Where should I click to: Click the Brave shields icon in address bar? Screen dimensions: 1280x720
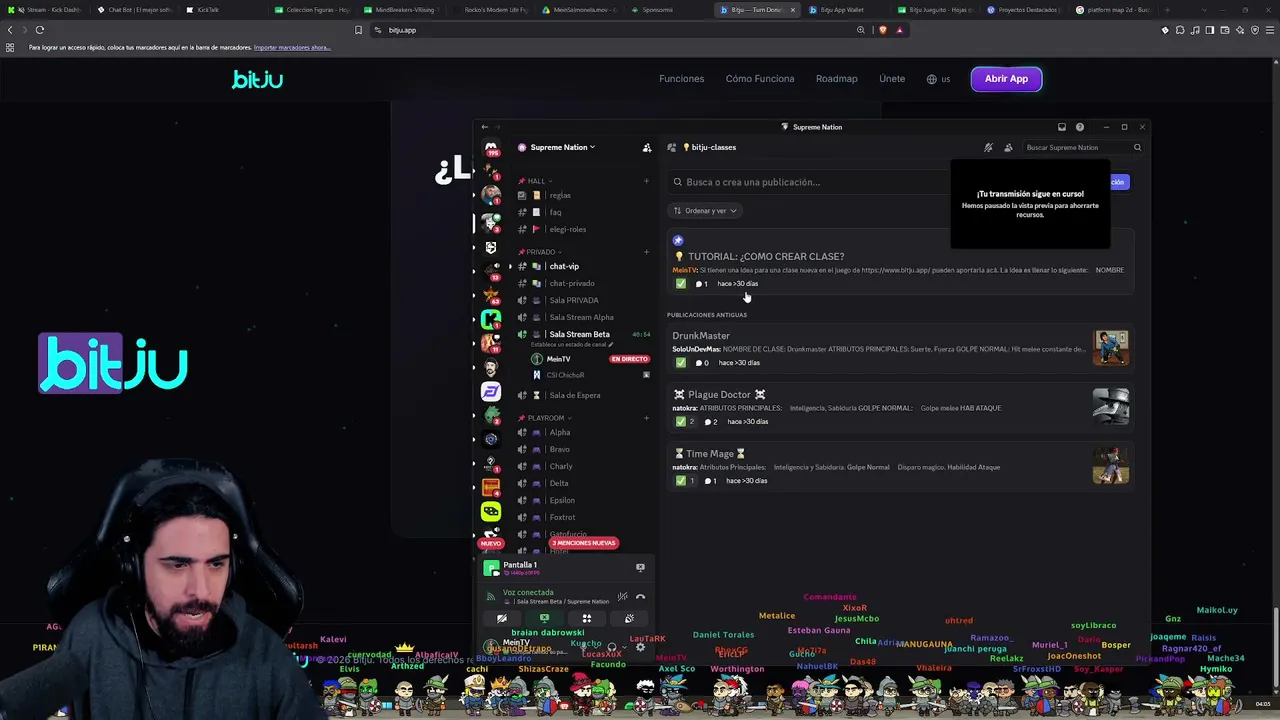(882, 30)
